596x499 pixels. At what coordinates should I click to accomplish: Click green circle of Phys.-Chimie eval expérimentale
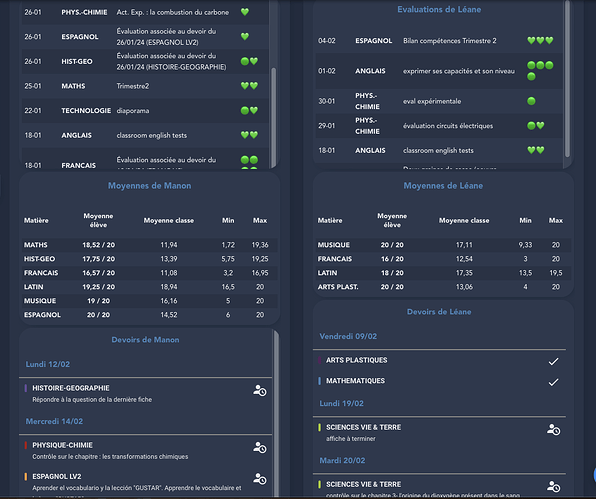pyautogui.click(x=531, y=101)
